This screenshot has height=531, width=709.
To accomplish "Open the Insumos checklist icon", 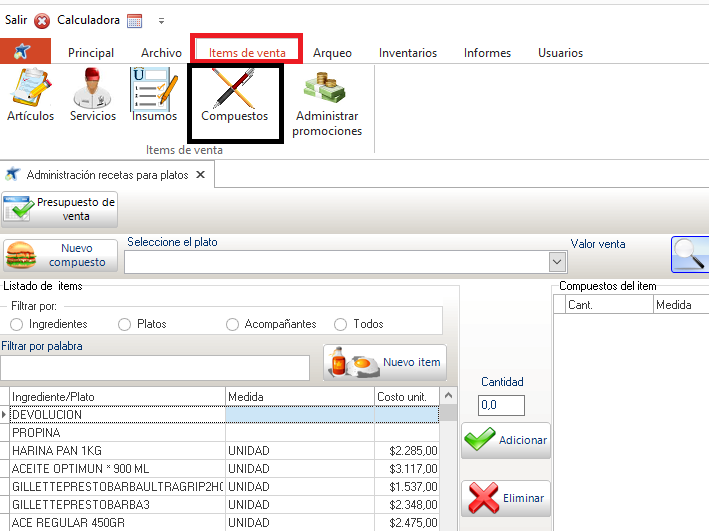I will click(x=154, y=88).
